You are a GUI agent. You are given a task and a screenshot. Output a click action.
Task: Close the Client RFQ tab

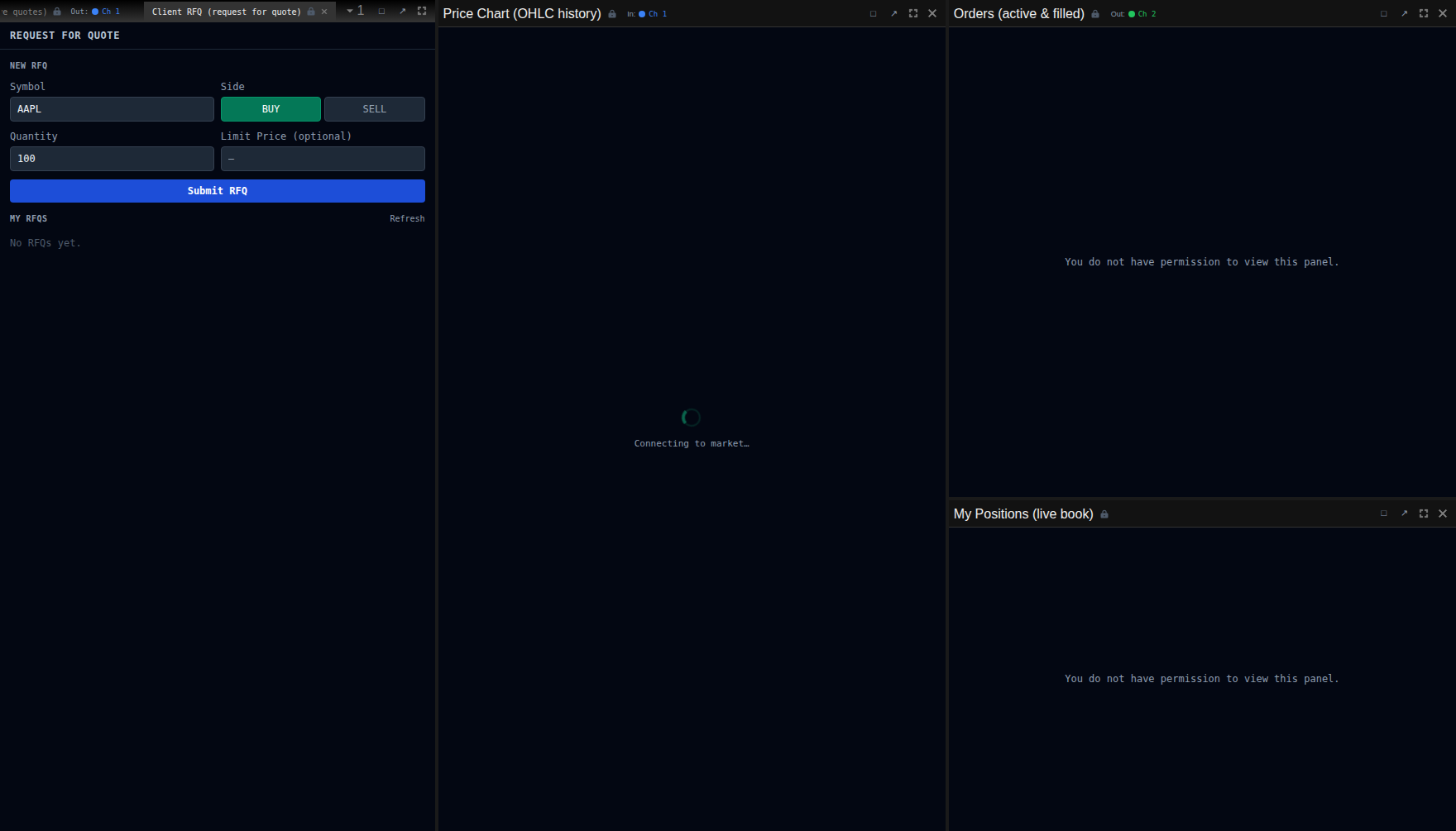(x=324, y=12)
